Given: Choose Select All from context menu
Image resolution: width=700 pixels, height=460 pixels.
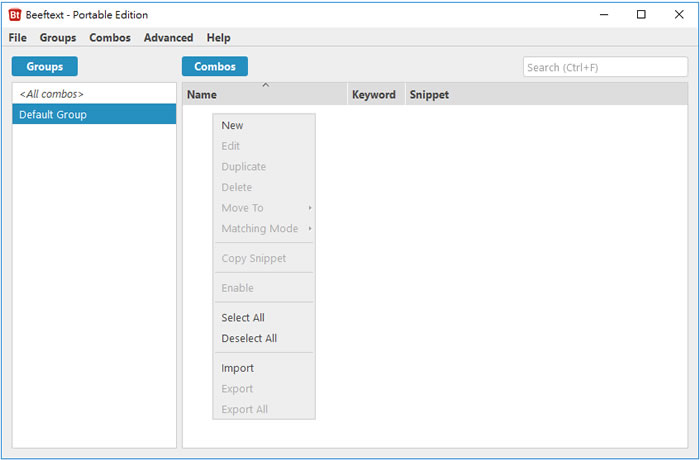Looking at the screenshot, I should tap(243, 318).
